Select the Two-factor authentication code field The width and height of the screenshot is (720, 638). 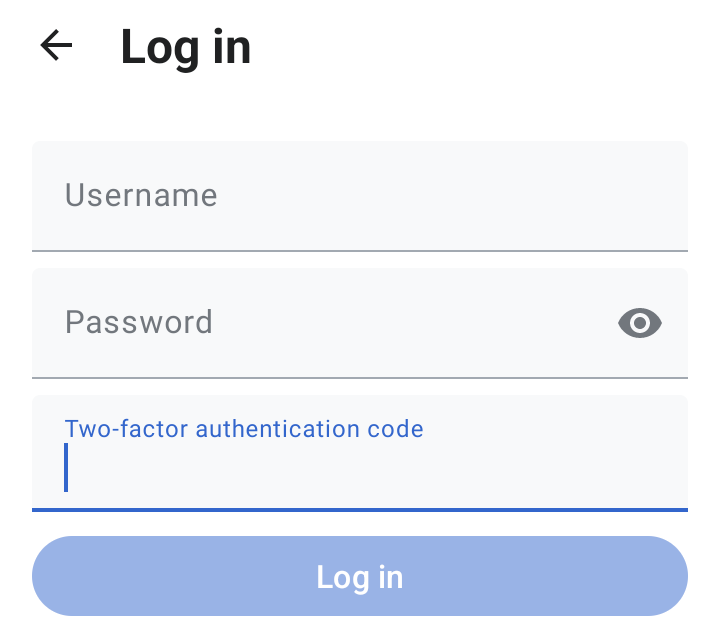pos(360,453)
